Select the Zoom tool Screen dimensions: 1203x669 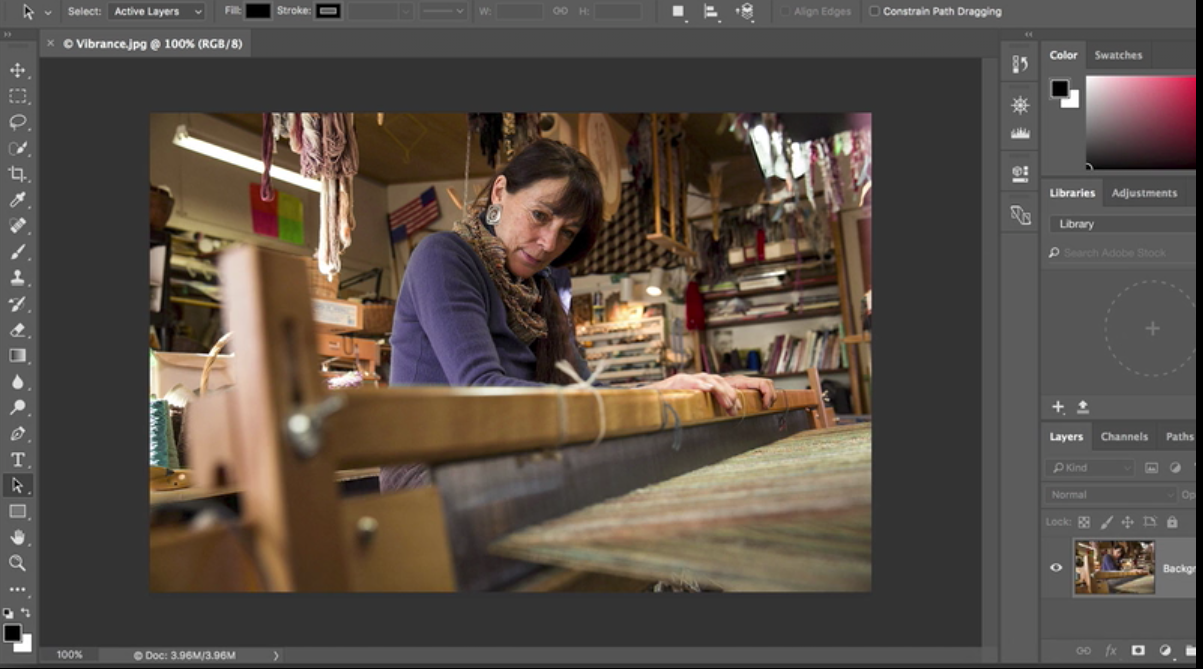coord(17,563)
